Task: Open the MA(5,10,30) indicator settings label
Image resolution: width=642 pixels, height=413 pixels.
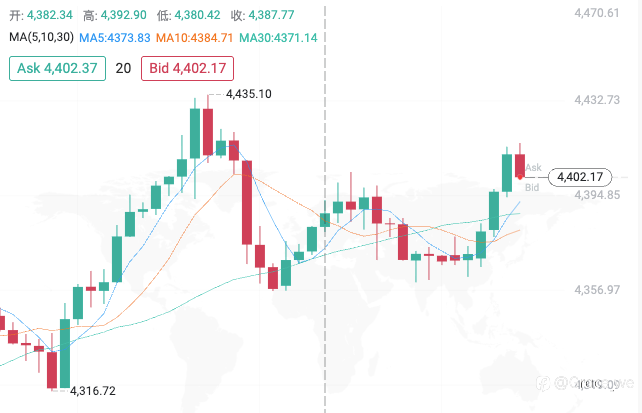Action: point(41,37)
